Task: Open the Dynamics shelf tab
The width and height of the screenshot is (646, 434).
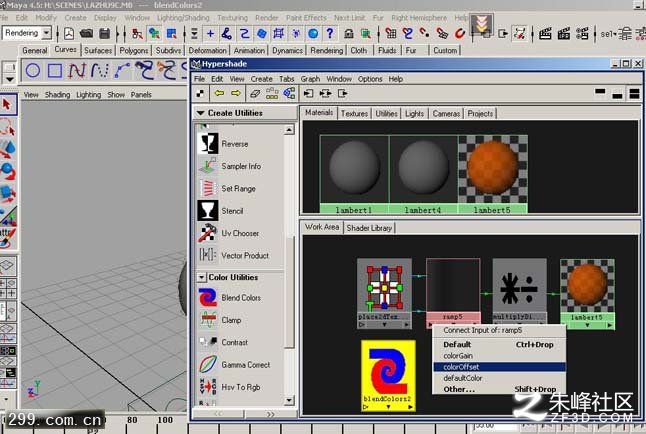Action: click(288, 50)
